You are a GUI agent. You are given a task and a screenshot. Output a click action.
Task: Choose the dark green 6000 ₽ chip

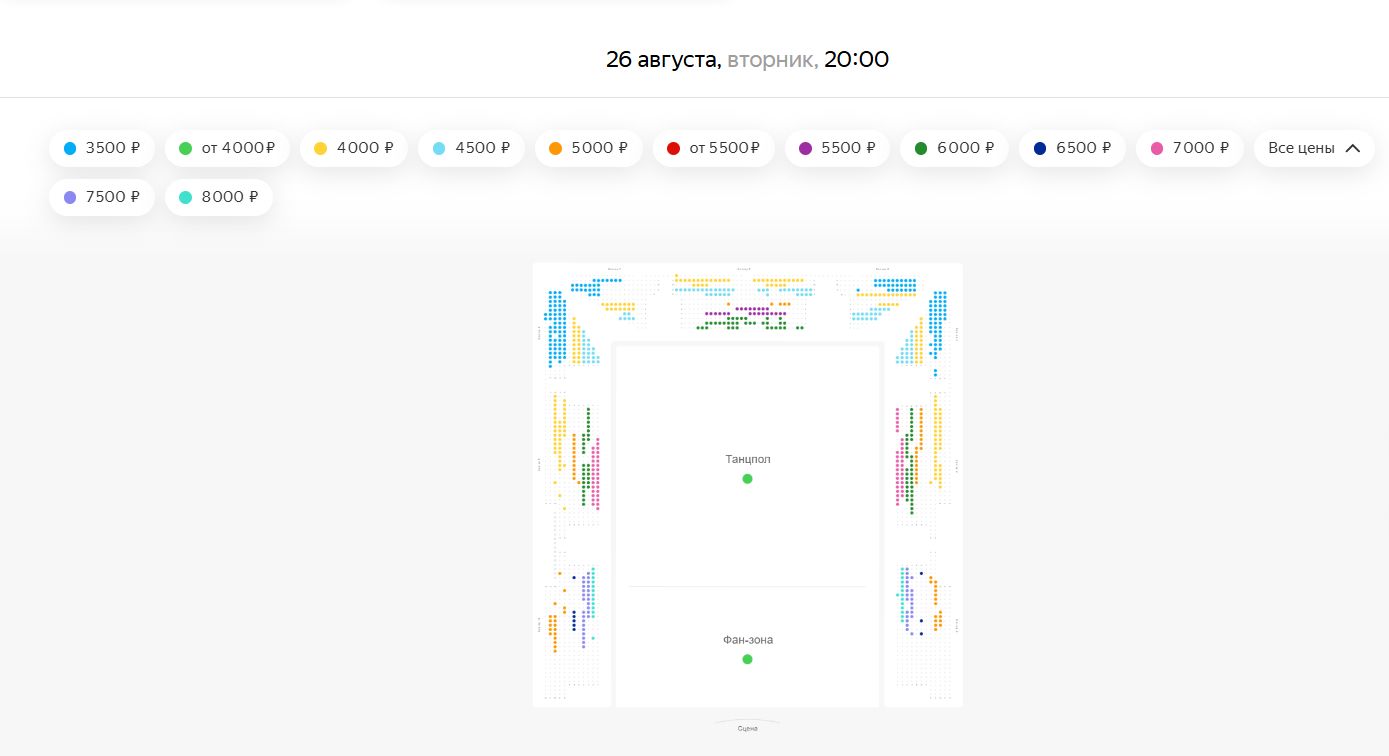[x=955, y=148]
